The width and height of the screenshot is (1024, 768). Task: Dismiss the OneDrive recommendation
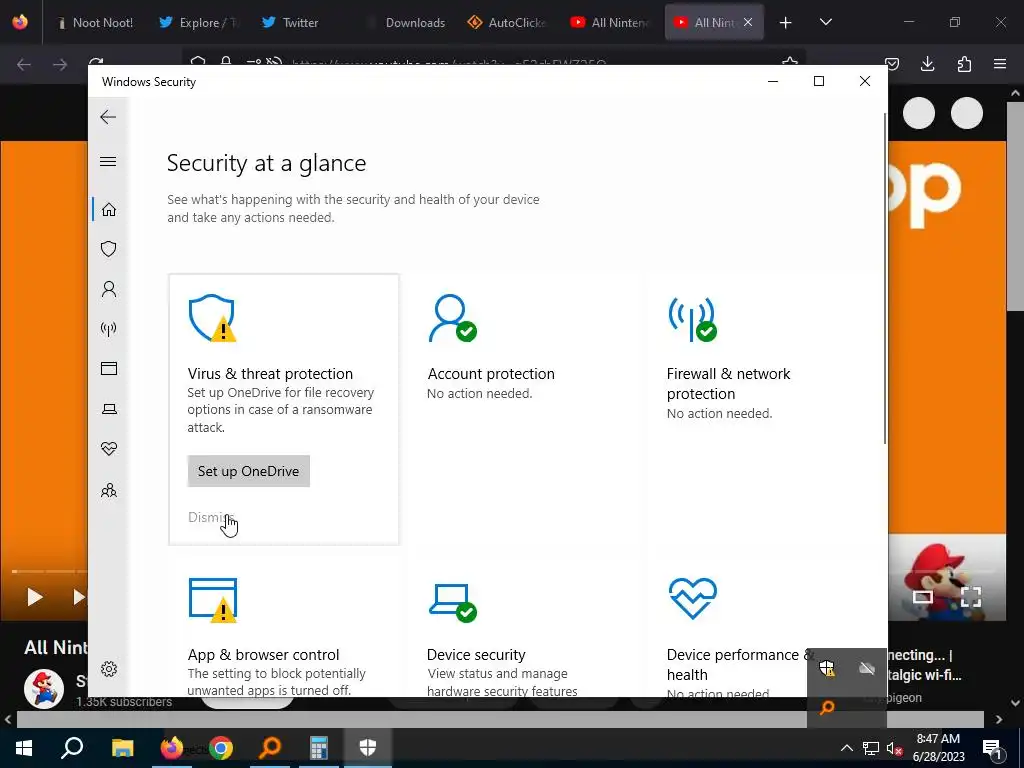(x=211, y=517)
